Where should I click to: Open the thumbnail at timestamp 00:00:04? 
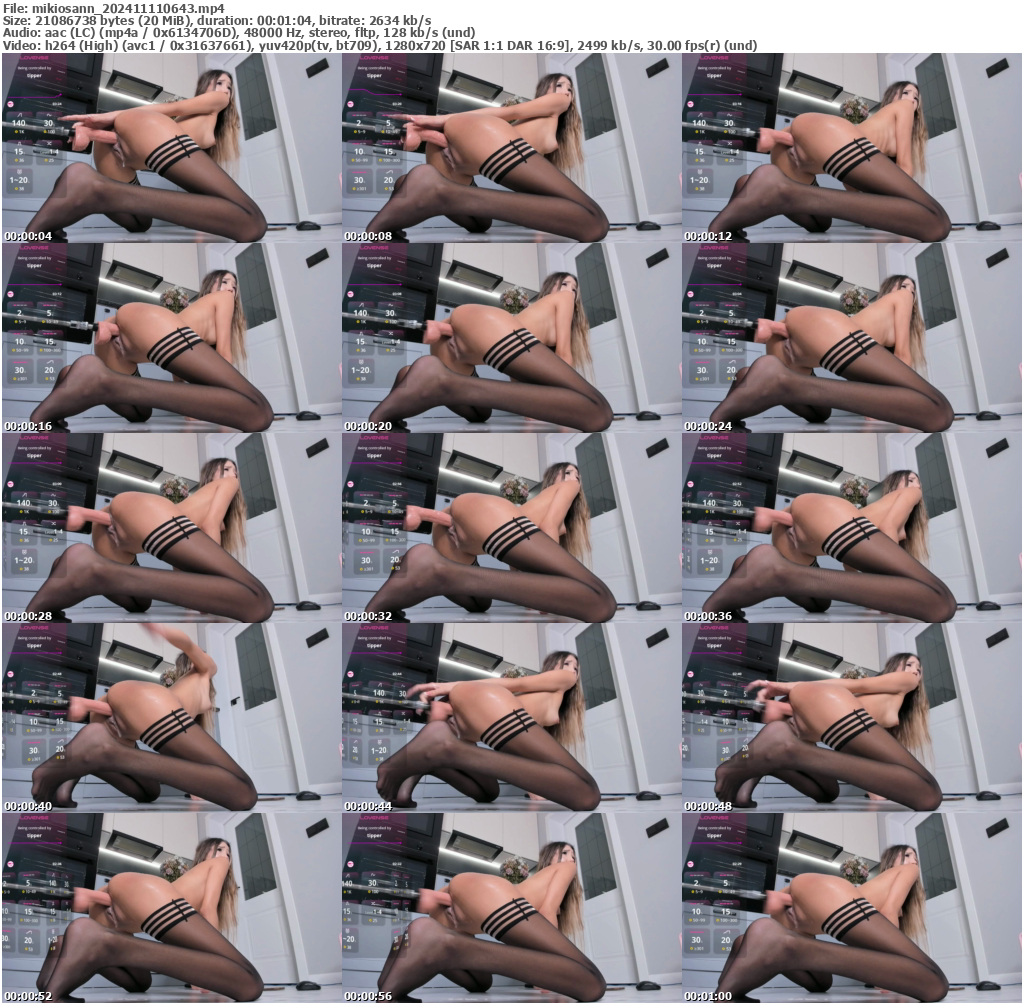[x=170, y=150]
